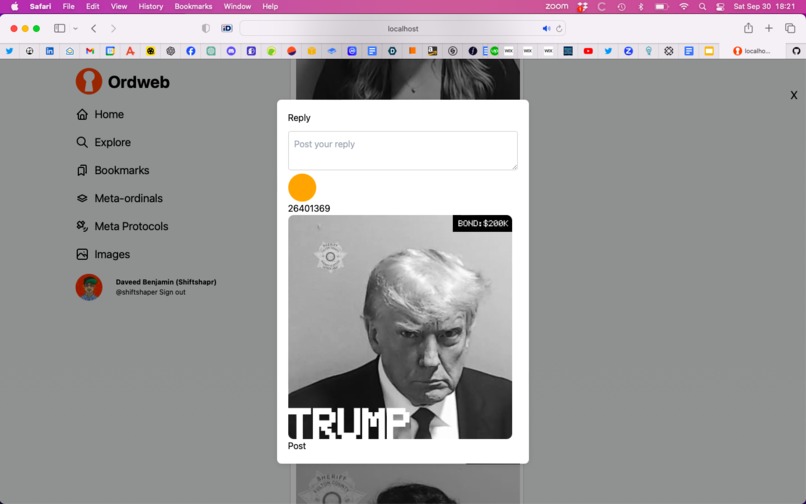
Task: Open the Bookmarks menu in menu bar
Action: (193, 7)
